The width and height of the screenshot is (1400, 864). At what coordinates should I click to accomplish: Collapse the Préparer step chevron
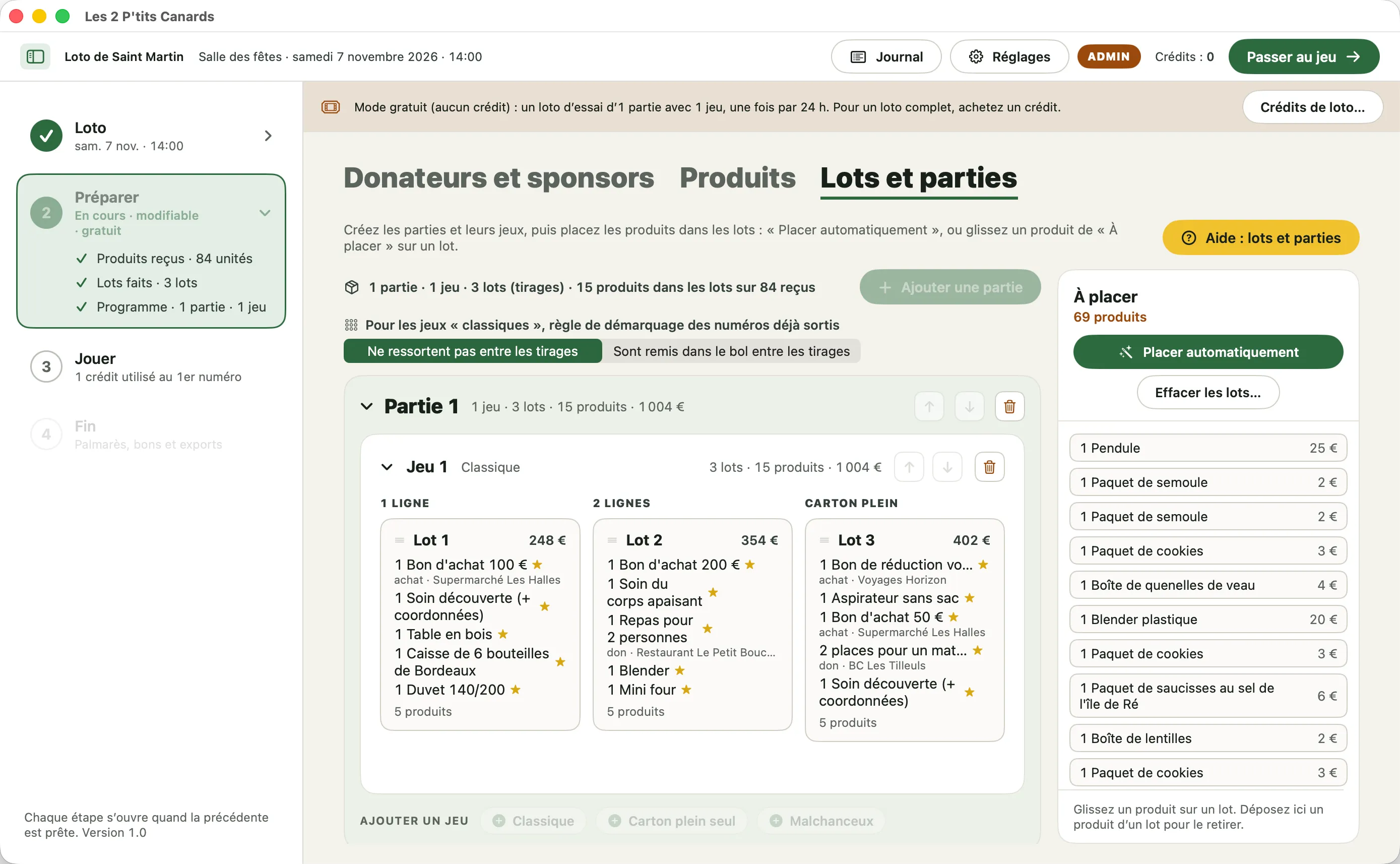265,213
